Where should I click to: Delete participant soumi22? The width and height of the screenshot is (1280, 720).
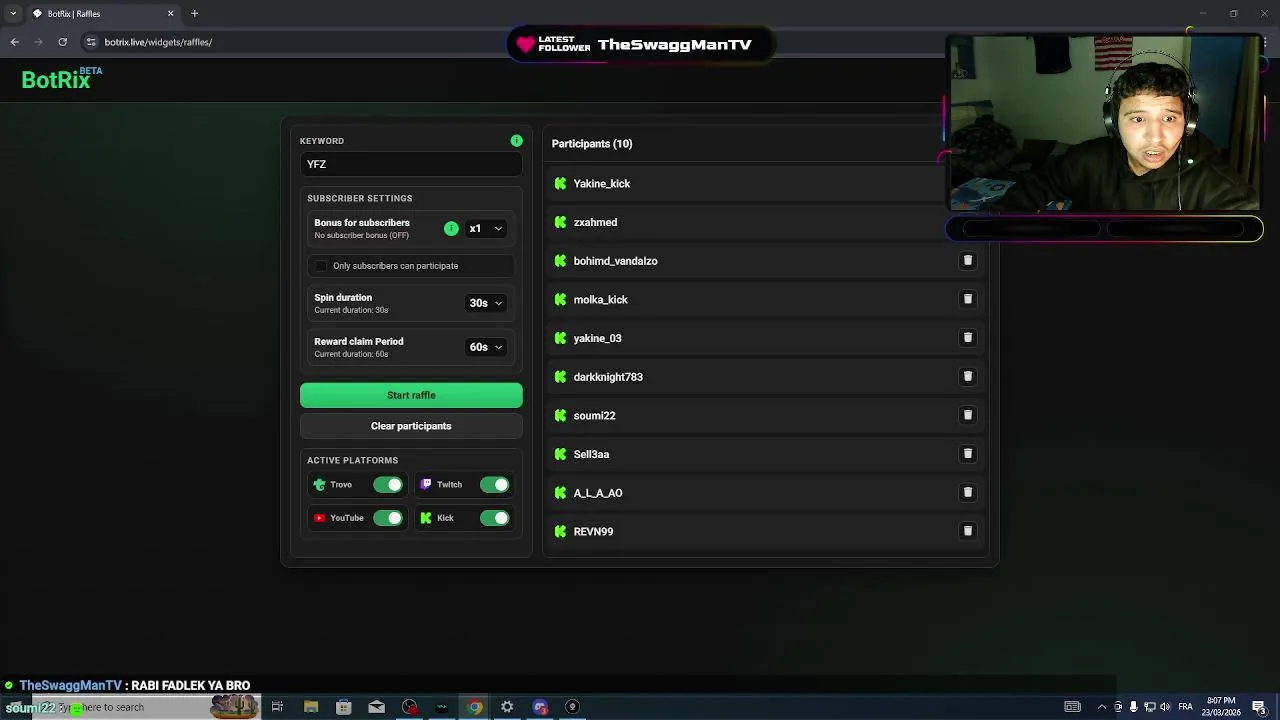(967, 415)
